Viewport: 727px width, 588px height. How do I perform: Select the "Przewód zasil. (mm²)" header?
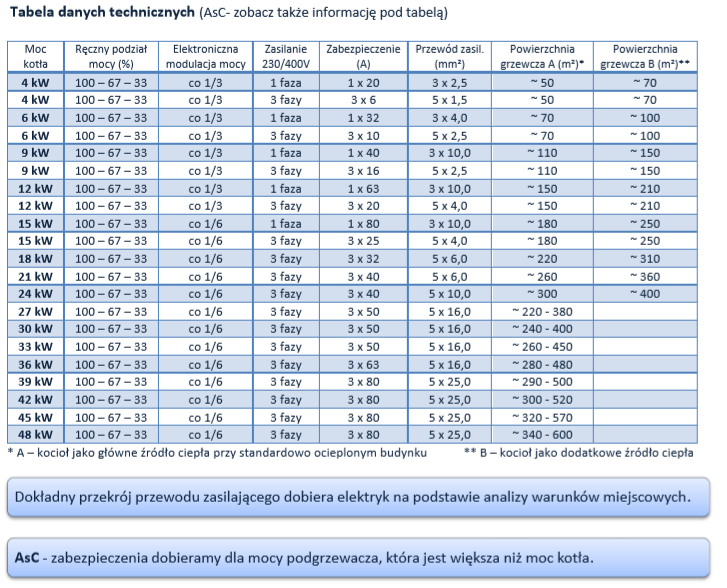click(448, 56)
